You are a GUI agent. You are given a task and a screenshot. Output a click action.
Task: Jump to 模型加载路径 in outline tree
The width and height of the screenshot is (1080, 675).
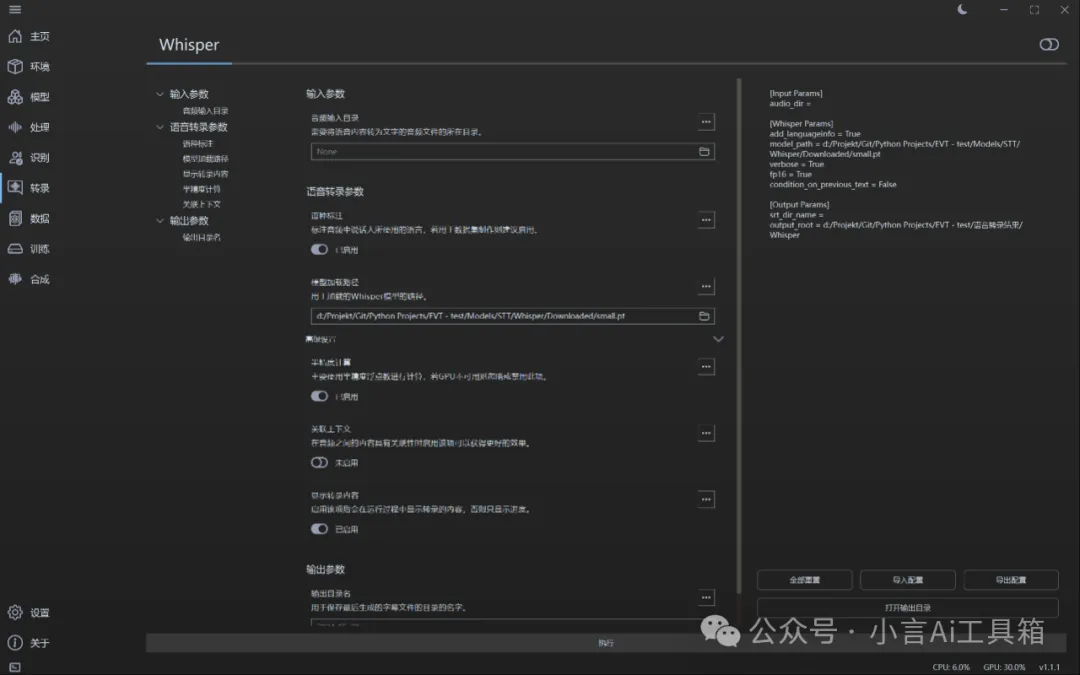click(x=205, y=159)
